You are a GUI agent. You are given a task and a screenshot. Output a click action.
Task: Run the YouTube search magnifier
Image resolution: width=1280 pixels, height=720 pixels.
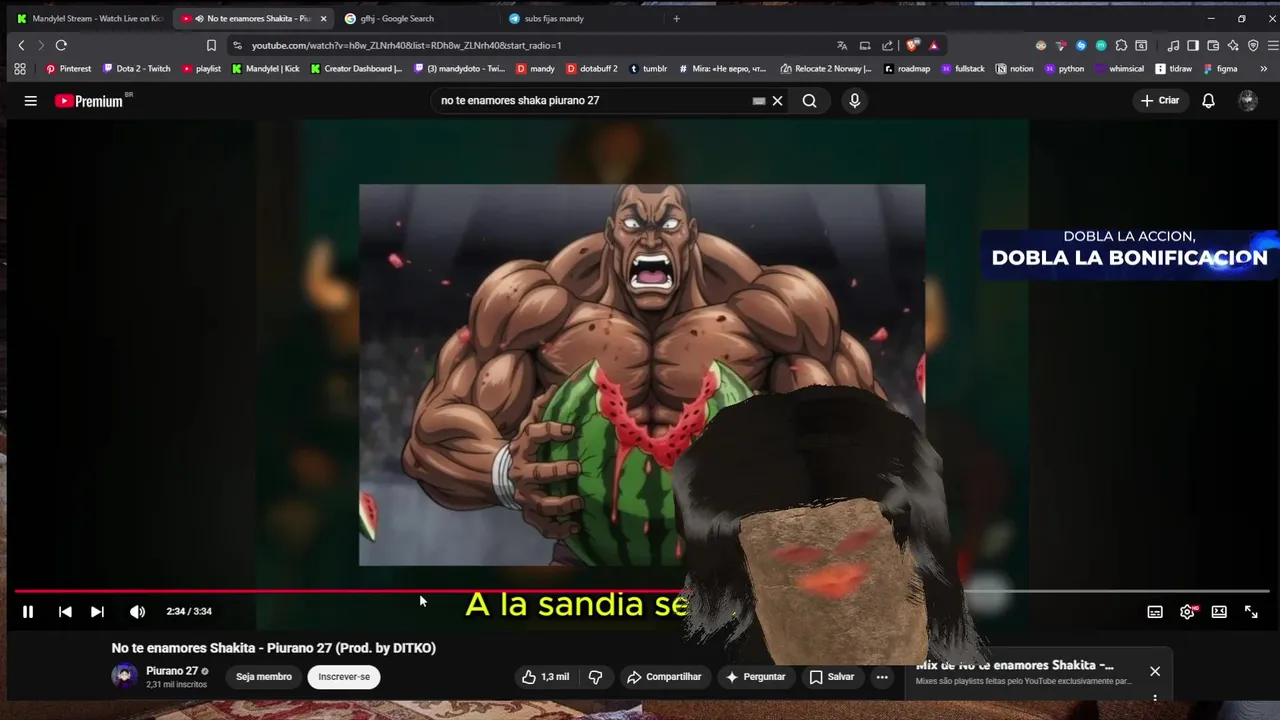tap(809, 100)
